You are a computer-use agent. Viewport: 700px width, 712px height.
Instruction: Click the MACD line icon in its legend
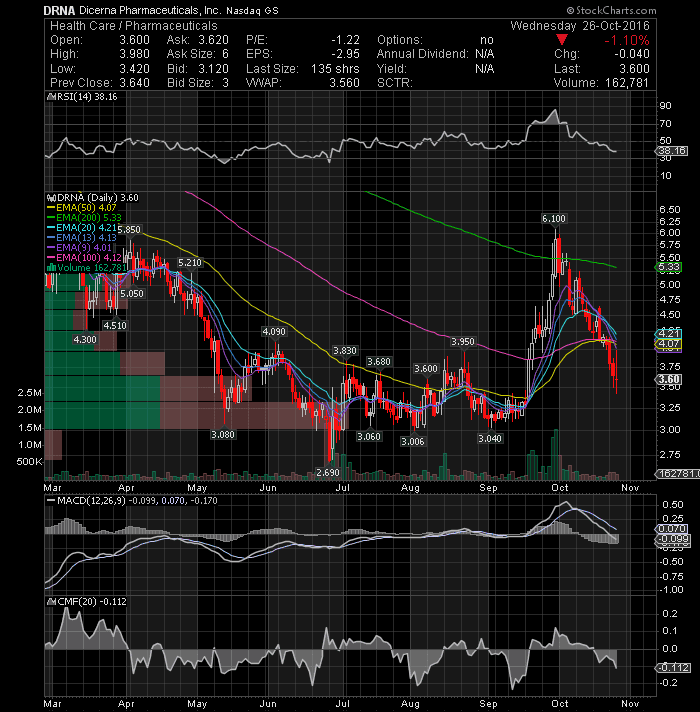pyautogui.click(x=51, y=500)
